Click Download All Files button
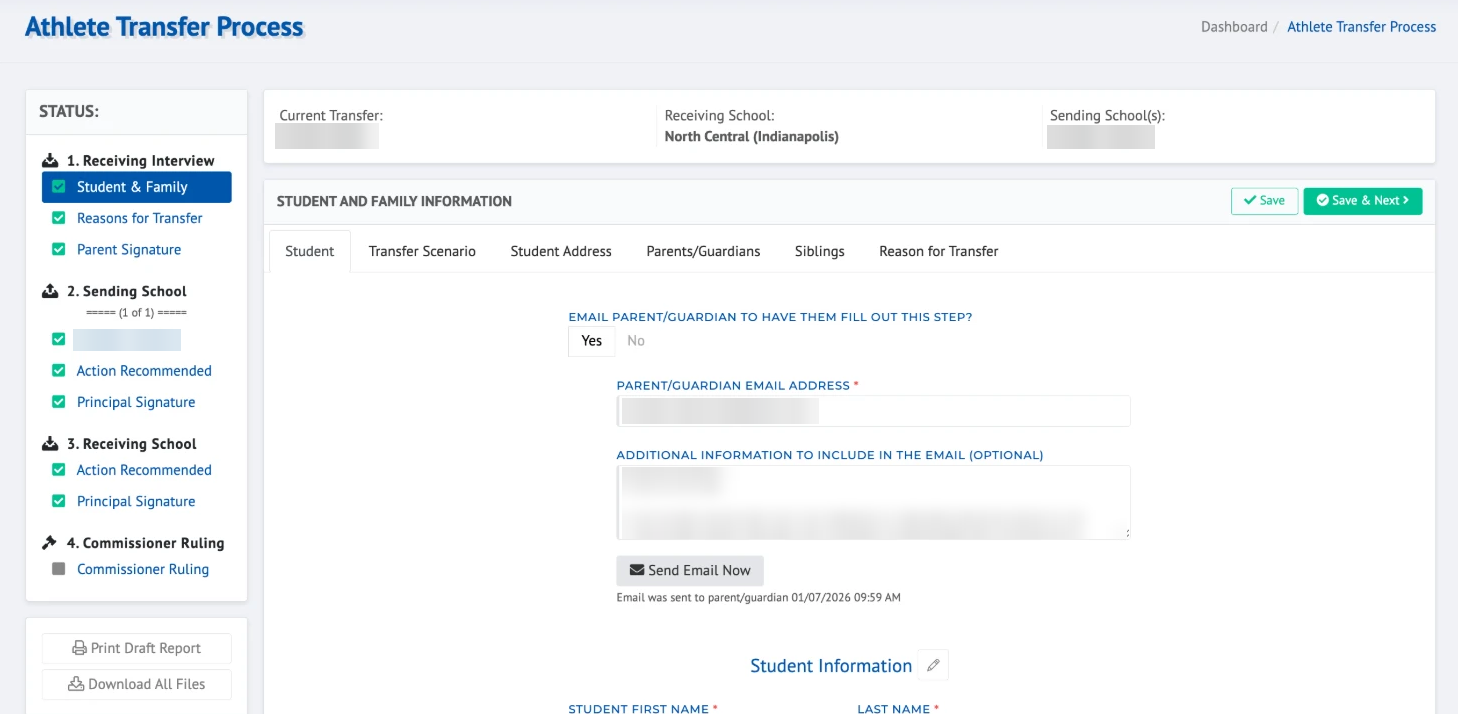This screenshot has width=1458, height=714. pyautogui.click(x=137, y=684)
